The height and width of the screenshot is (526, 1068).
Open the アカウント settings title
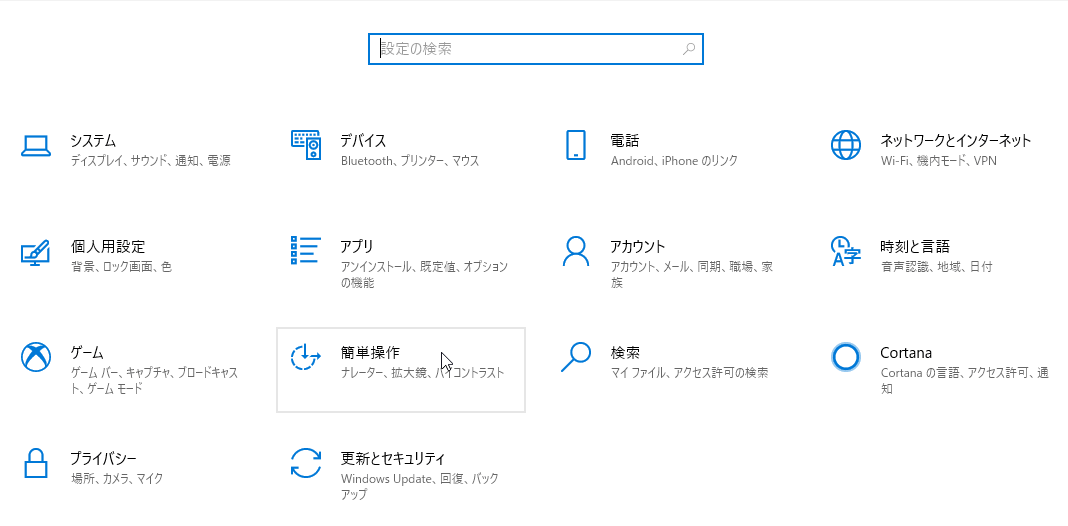[x=638, y=247]
